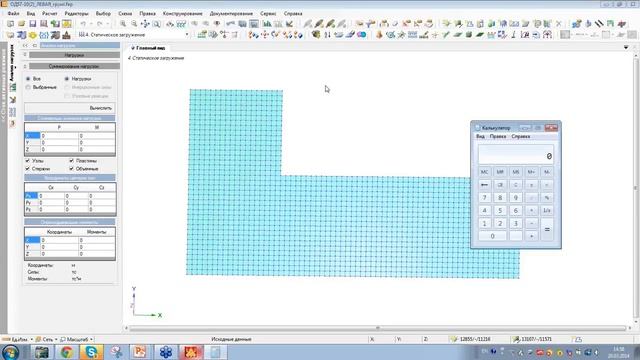Switch to the 'Главный вид' tab
The image size is (640, 360).
tap(149, 48)
